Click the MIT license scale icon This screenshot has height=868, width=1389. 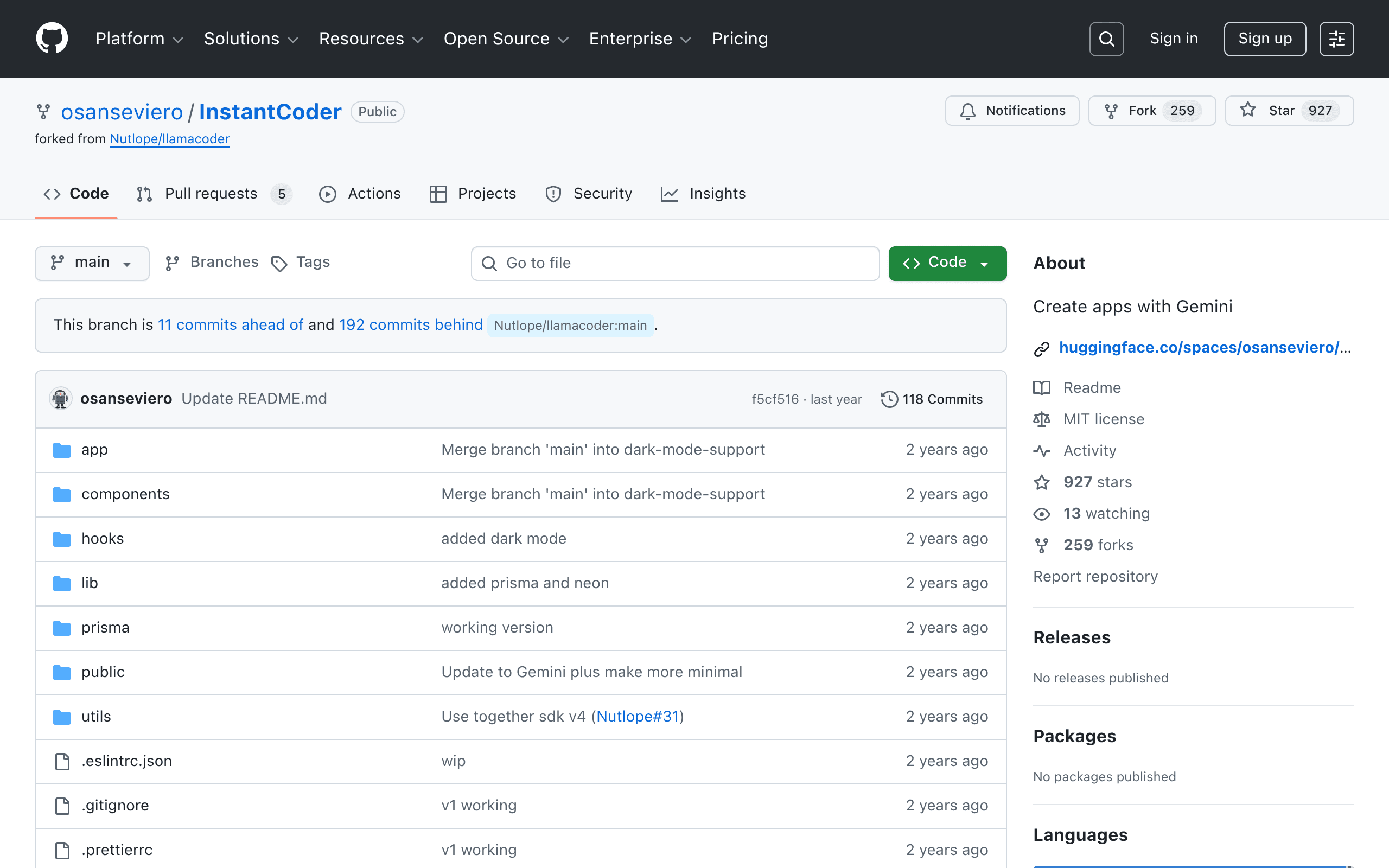[x=1042, y=420]
